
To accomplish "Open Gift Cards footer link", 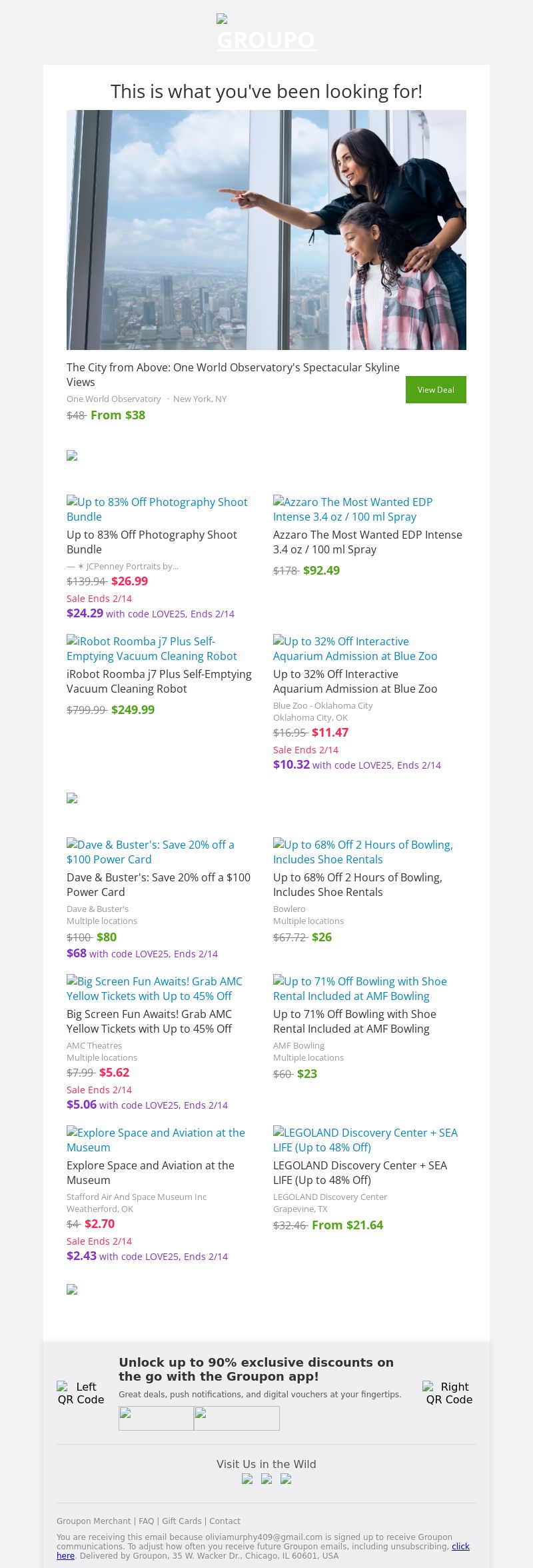I will [181, 1521].
